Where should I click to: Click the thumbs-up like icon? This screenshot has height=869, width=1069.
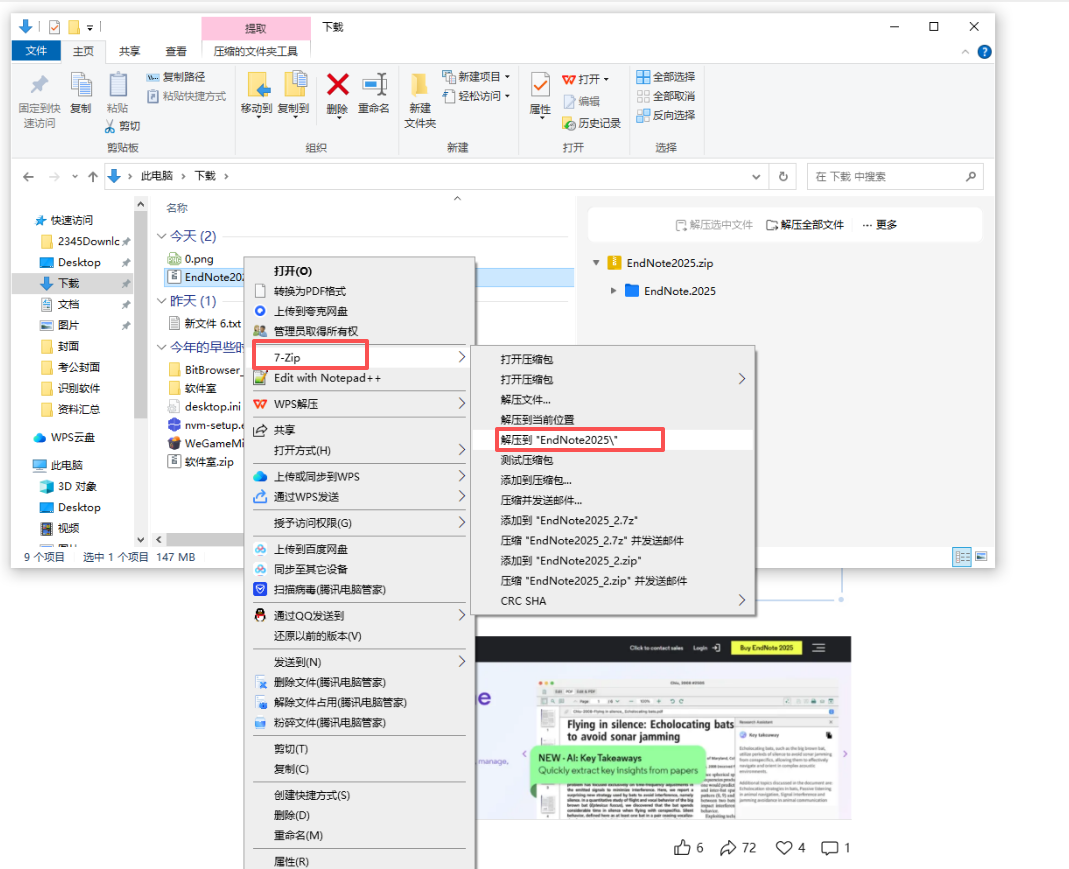pyautogui.click(x=683, y=847)
